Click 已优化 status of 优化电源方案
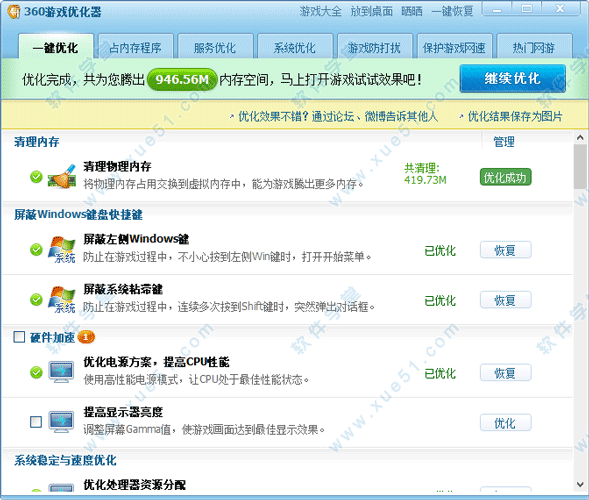Image resolution: width=589 pixels, height=500 pixels. pyautogui.click(x=440, y=373)
